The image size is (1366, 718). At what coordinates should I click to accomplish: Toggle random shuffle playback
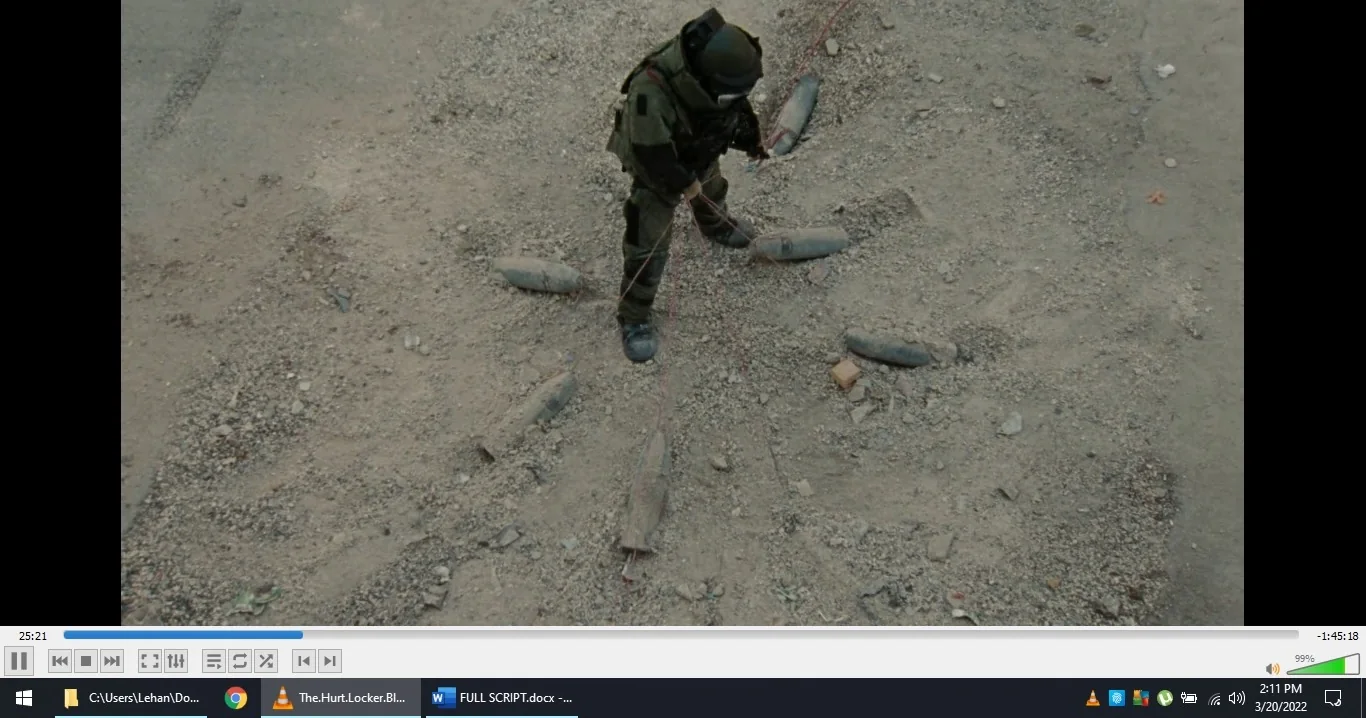click(x=266, y=661)
